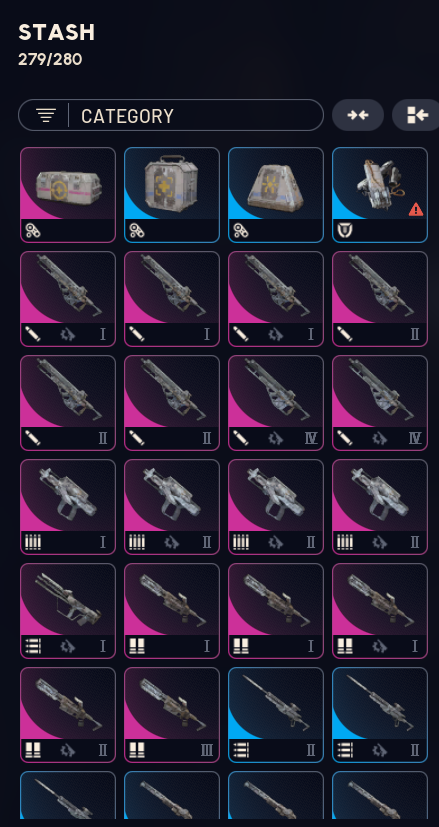
Task: Open the CATEGORY sort dropdown
Action: tap(171, 115)
